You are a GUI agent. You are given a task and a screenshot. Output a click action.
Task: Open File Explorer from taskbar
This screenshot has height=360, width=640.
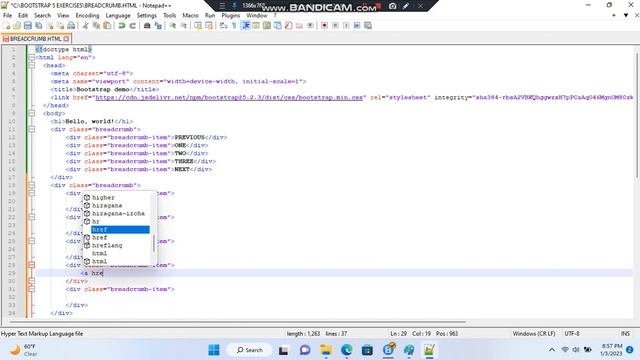(x=326, y=350)
